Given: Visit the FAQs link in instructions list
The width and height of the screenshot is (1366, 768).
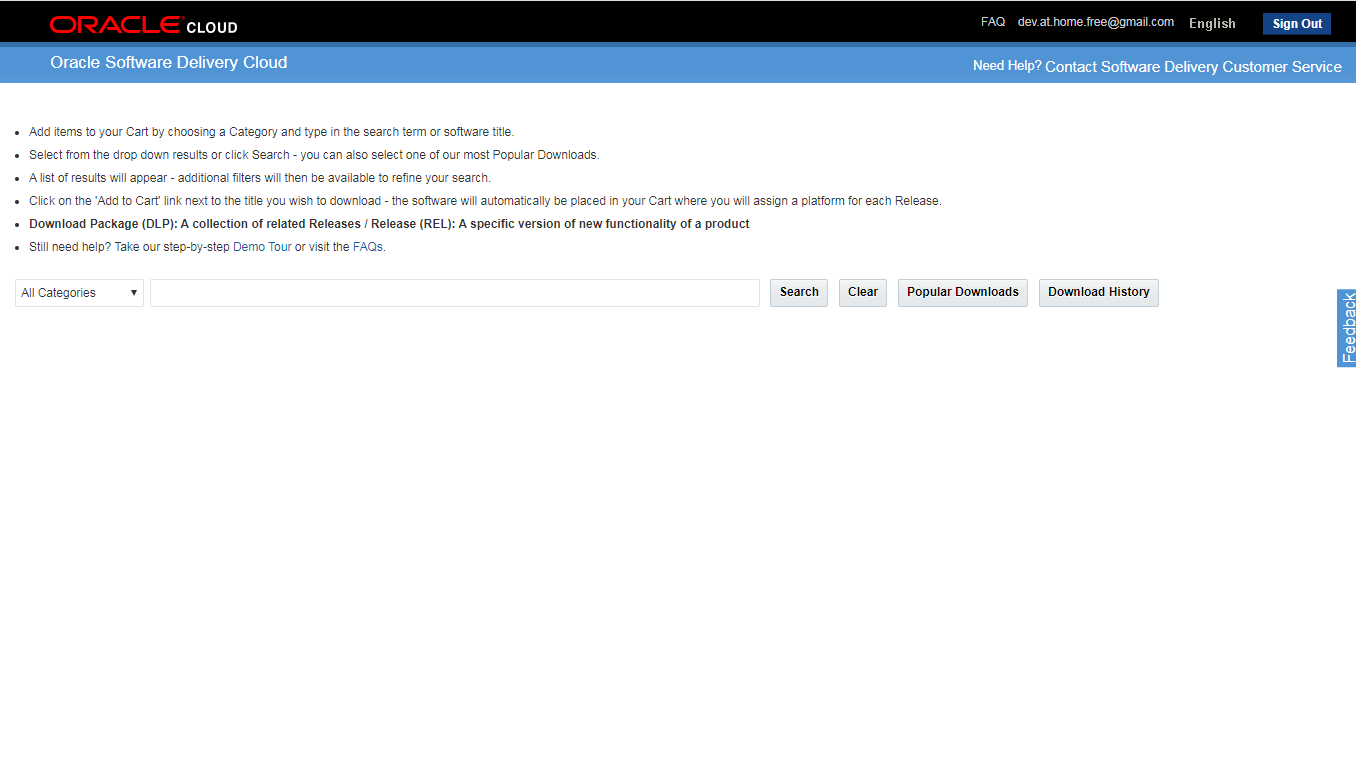Looking at the screenshot, I should point(367,247).
